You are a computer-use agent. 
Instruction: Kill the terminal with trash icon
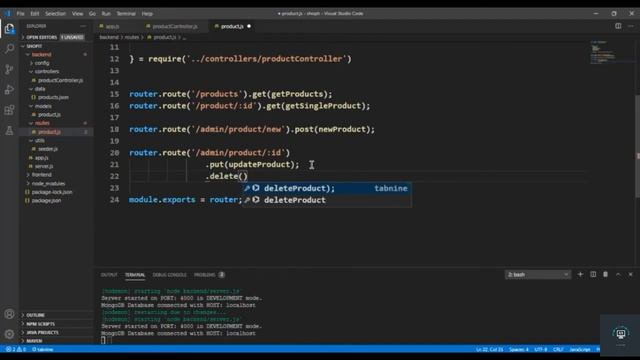(605, 274)
